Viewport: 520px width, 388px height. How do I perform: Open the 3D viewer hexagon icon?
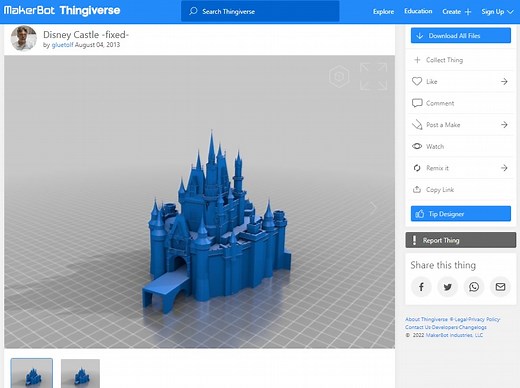pyautogui.click(x=339, y=77)
